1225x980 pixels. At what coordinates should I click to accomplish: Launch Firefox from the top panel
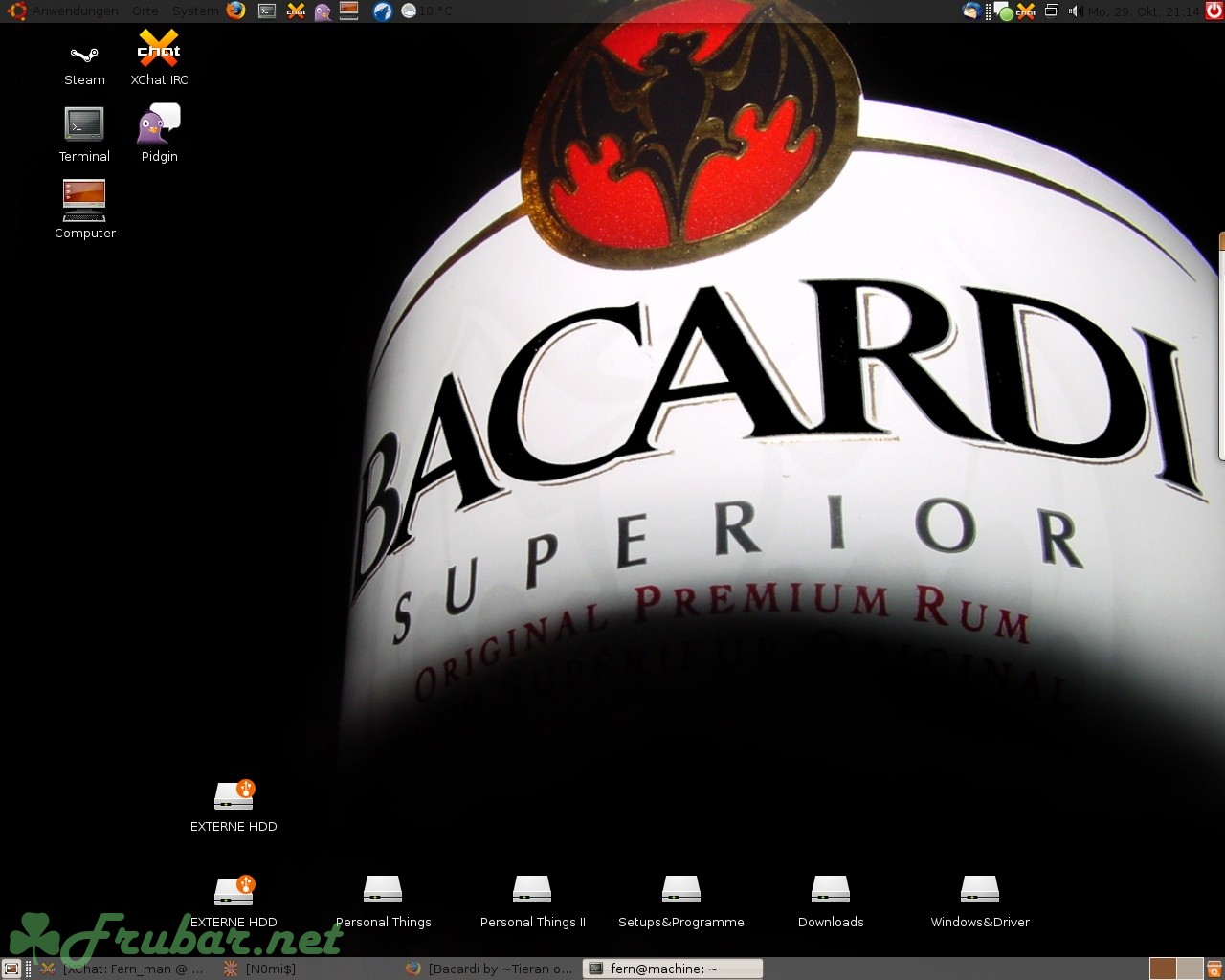click(x=235, y=11)
